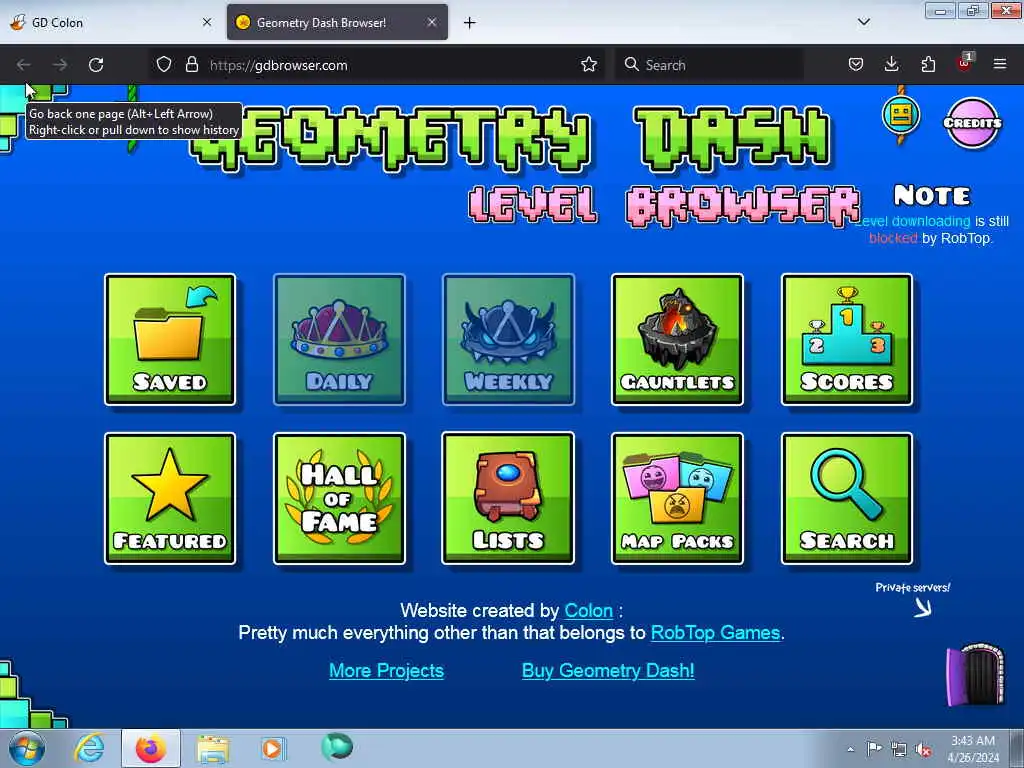The height and width of the screenshot is (768, 1024).
Task: Close the GD Colon tab
Action: (207, 22)
